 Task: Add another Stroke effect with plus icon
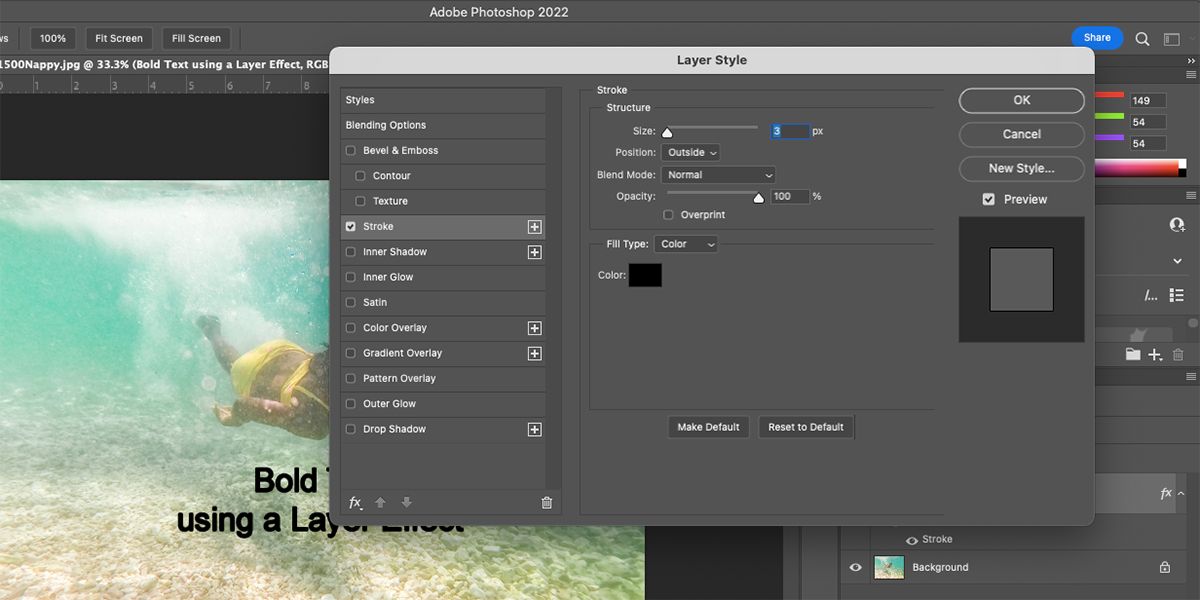tap(534, 227)
